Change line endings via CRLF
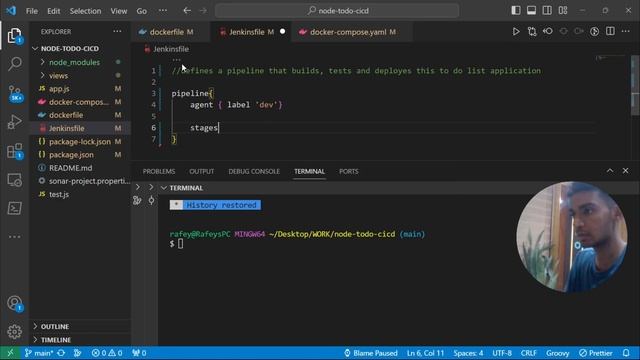Image resolution: width=640 pixels, height=360 pixels. [529, 353]
